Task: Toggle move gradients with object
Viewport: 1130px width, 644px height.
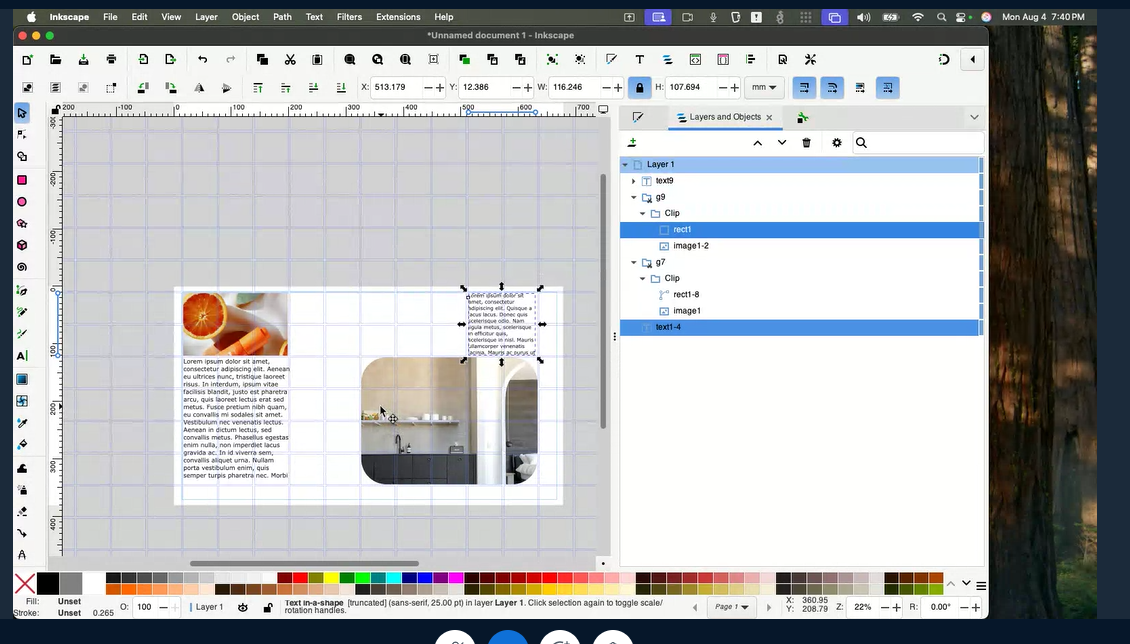Action: coord(860,88)
